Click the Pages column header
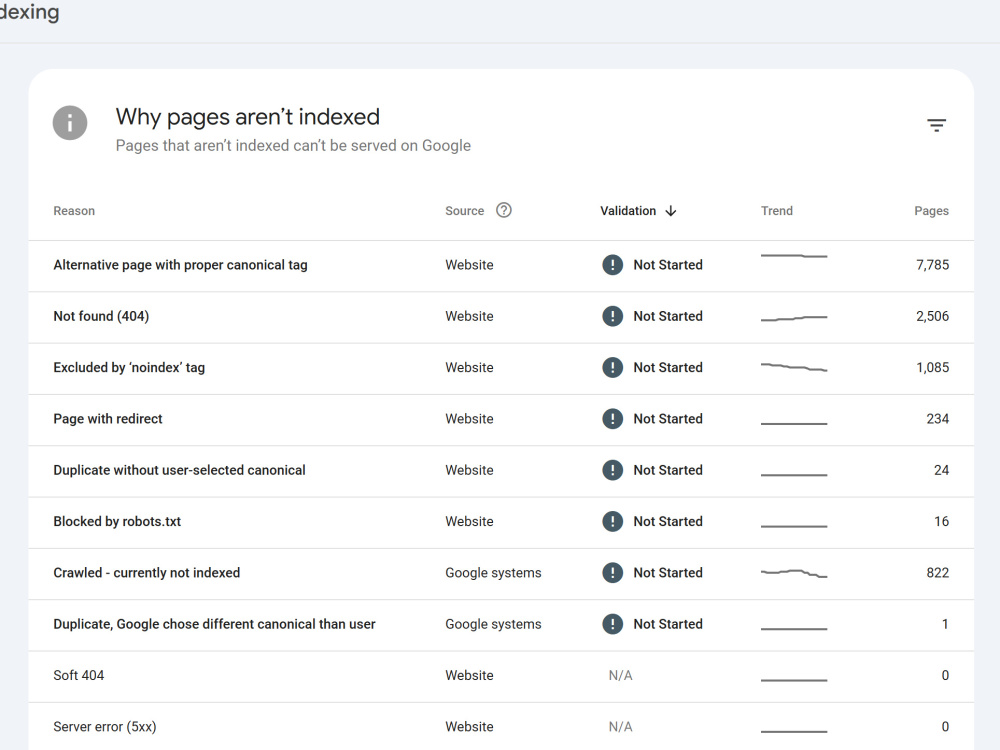 coord(931,210)
